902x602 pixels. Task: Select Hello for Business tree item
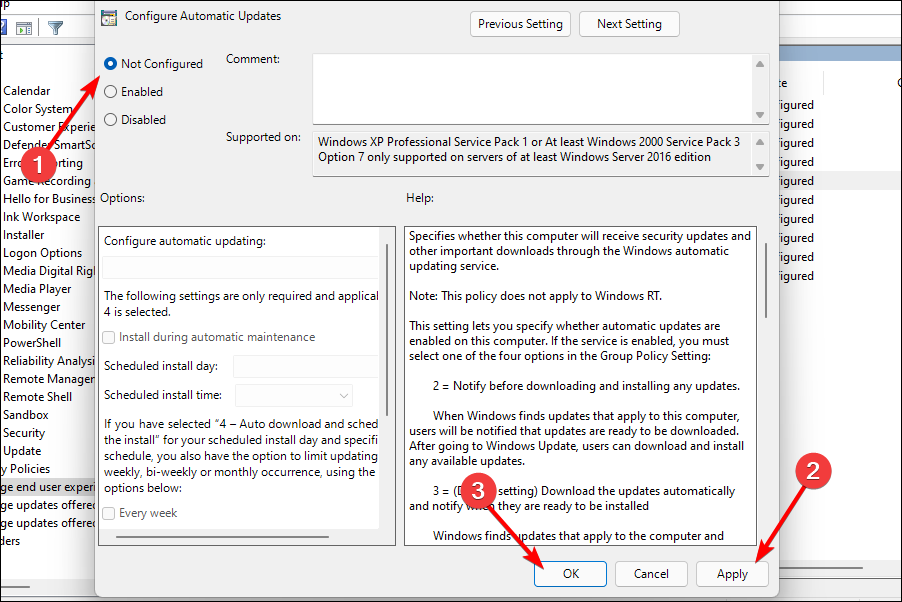(x=49, y=199)
